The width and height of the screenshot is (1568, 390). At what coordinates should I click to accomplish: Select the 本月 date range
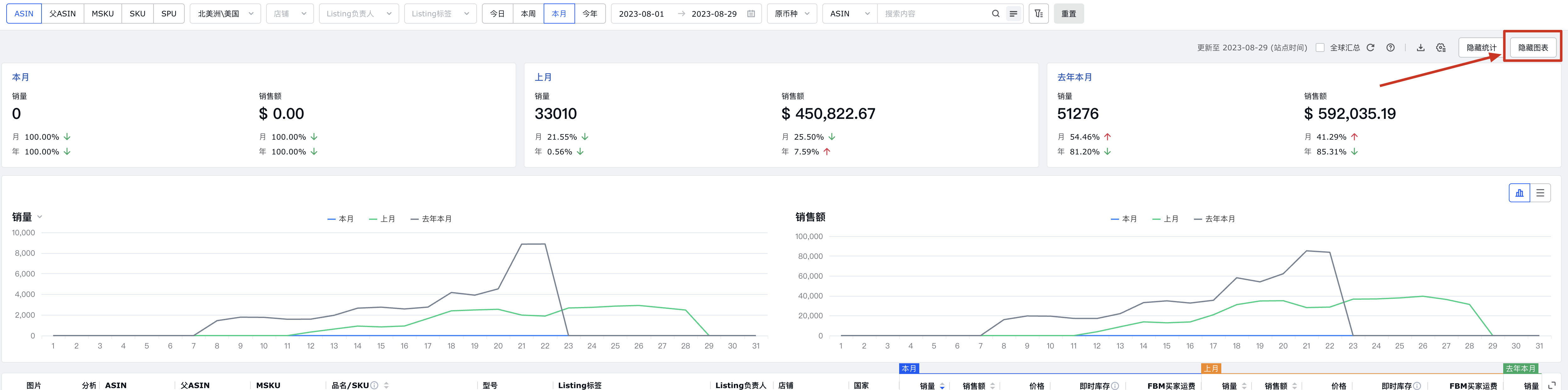point(559,14)
